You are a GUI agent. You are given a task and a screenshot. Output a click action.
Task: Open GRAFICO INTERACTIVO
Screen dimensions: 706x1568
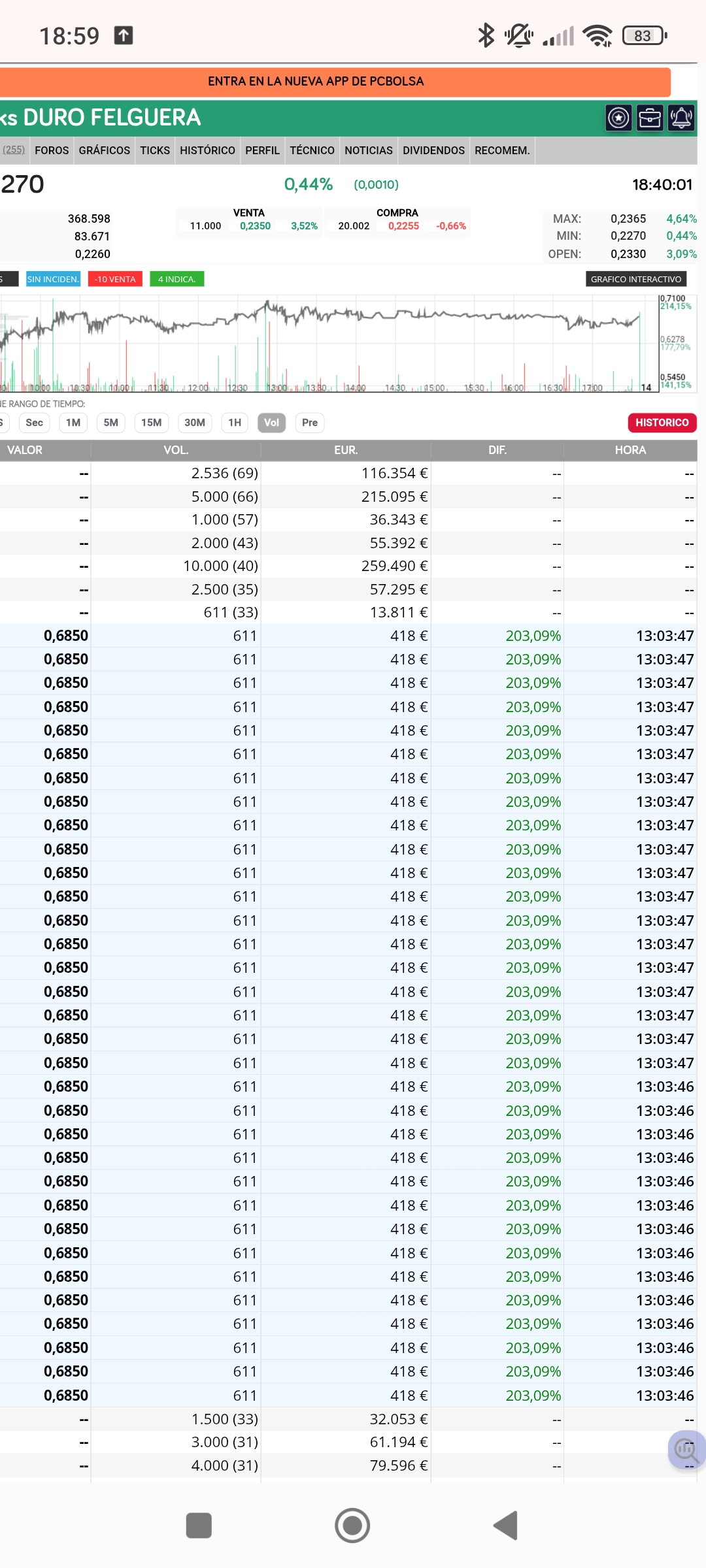[636, 279]
